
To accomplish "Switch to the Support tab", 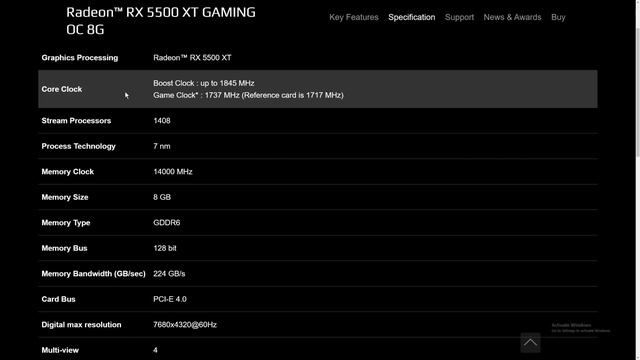I will click(x=459, y=17).
